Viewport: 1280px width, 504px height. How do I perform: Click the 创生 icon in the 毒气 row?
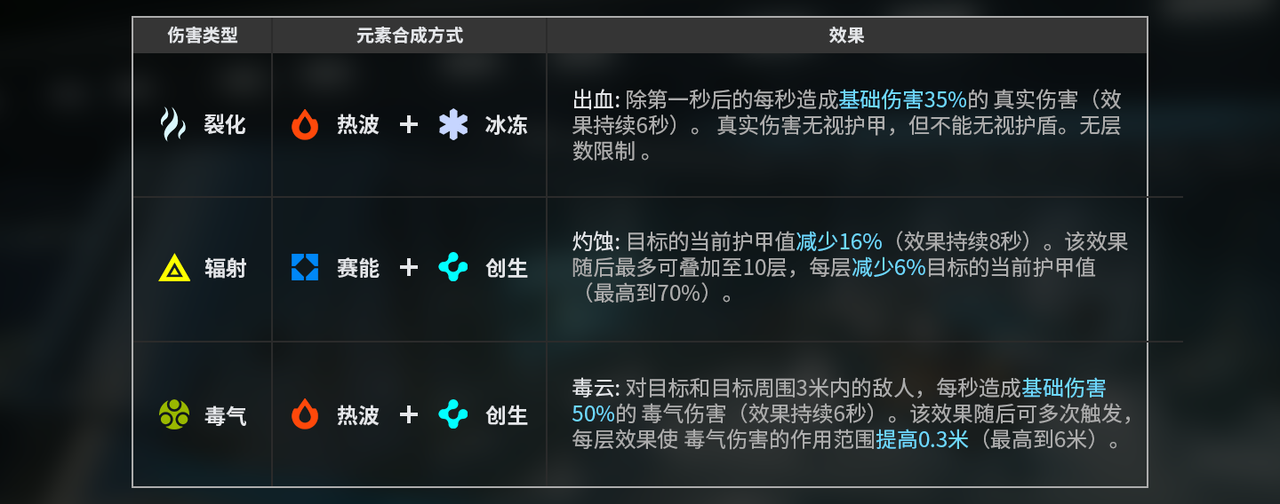[453, 414]
